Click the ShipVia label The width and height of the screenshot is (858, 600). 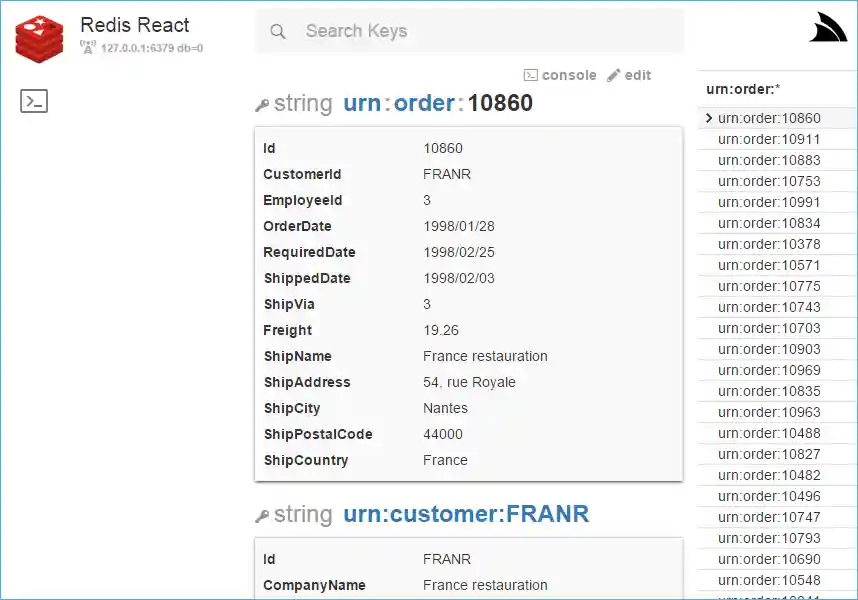(289, 304)
